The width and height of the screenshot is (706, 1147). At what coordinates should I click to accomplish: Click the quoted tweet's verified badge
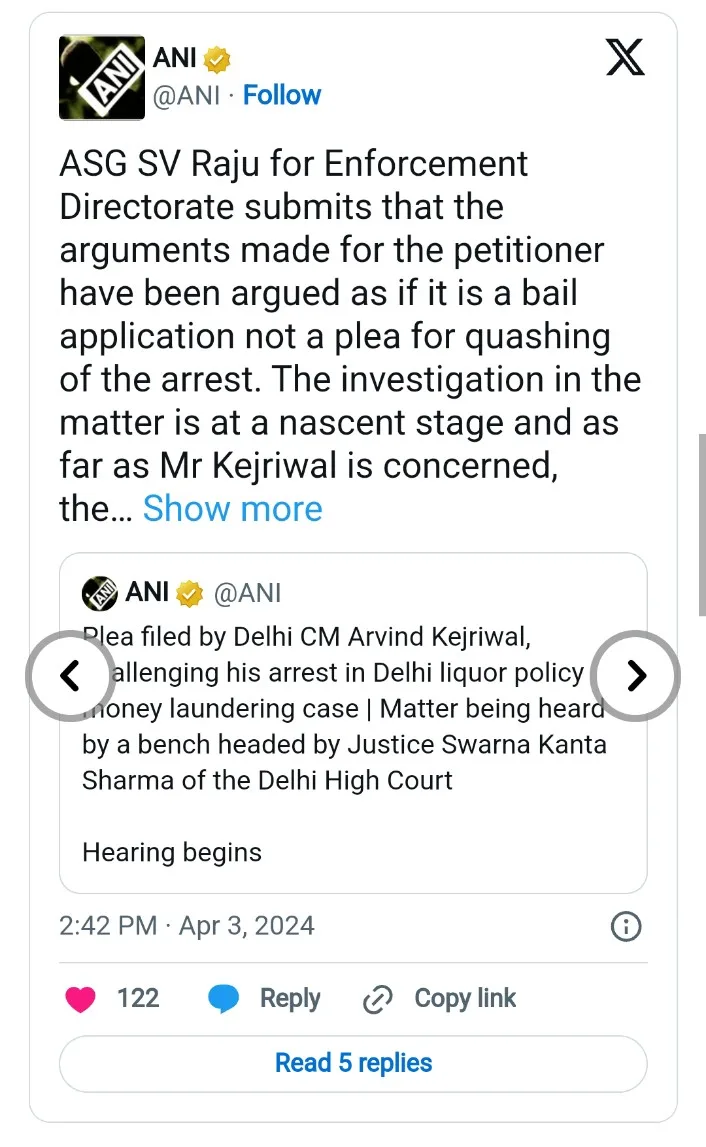click(190, 594)
